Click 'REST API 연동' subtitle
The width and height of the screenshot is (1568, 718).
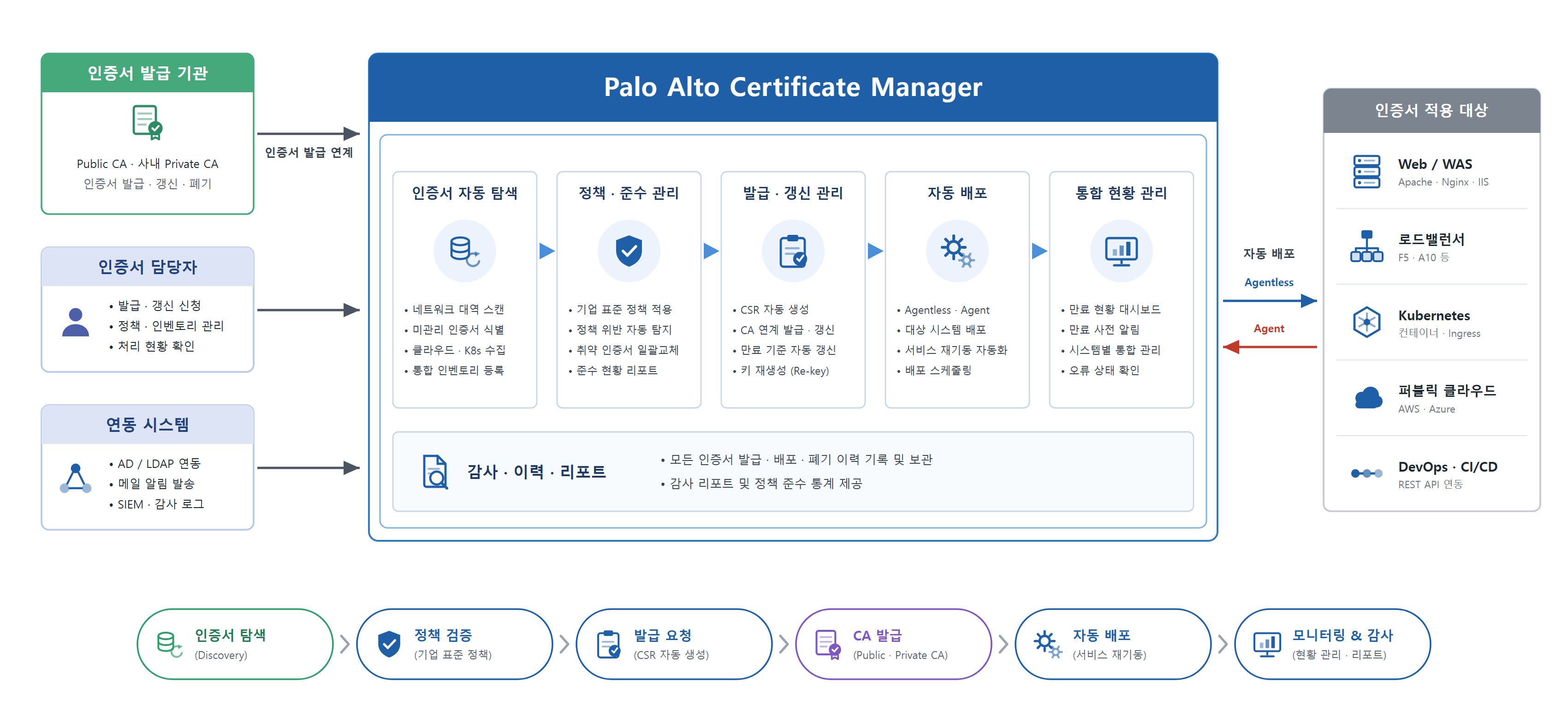1430,485
